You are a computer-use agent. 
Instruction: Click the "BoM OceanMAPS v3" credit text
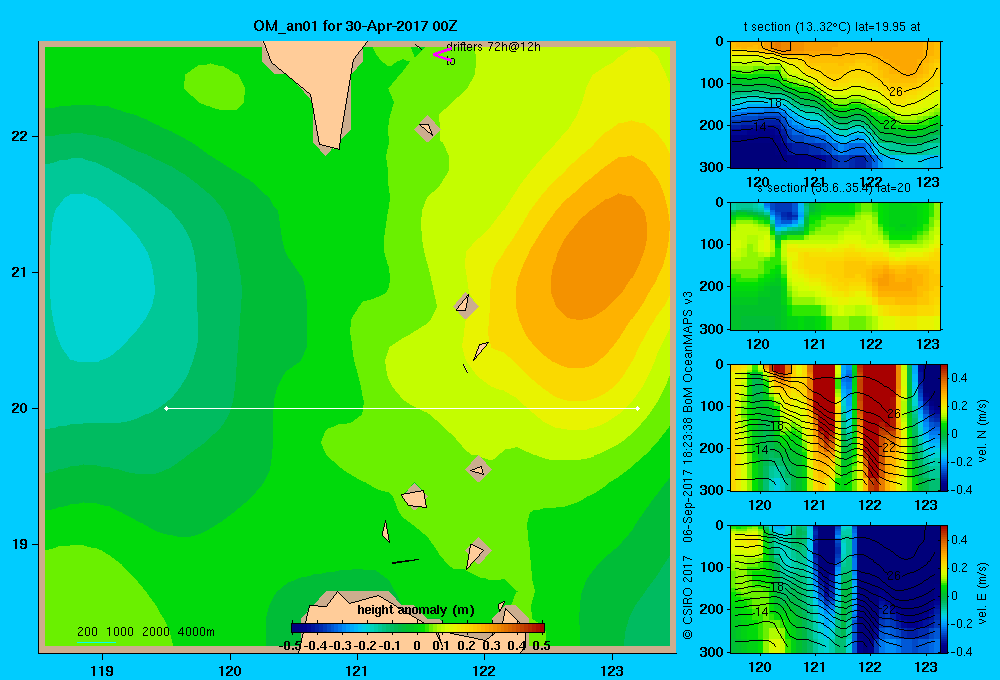coord(688,352)
